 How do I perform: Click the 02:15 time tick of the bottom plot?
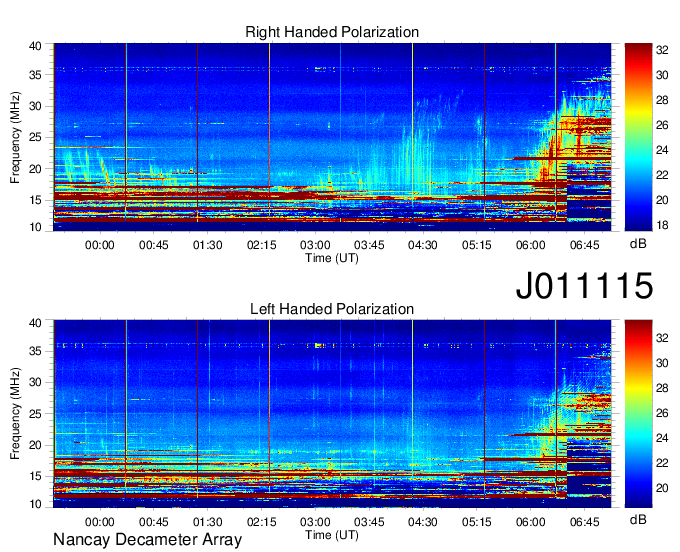tap(262, 522)
